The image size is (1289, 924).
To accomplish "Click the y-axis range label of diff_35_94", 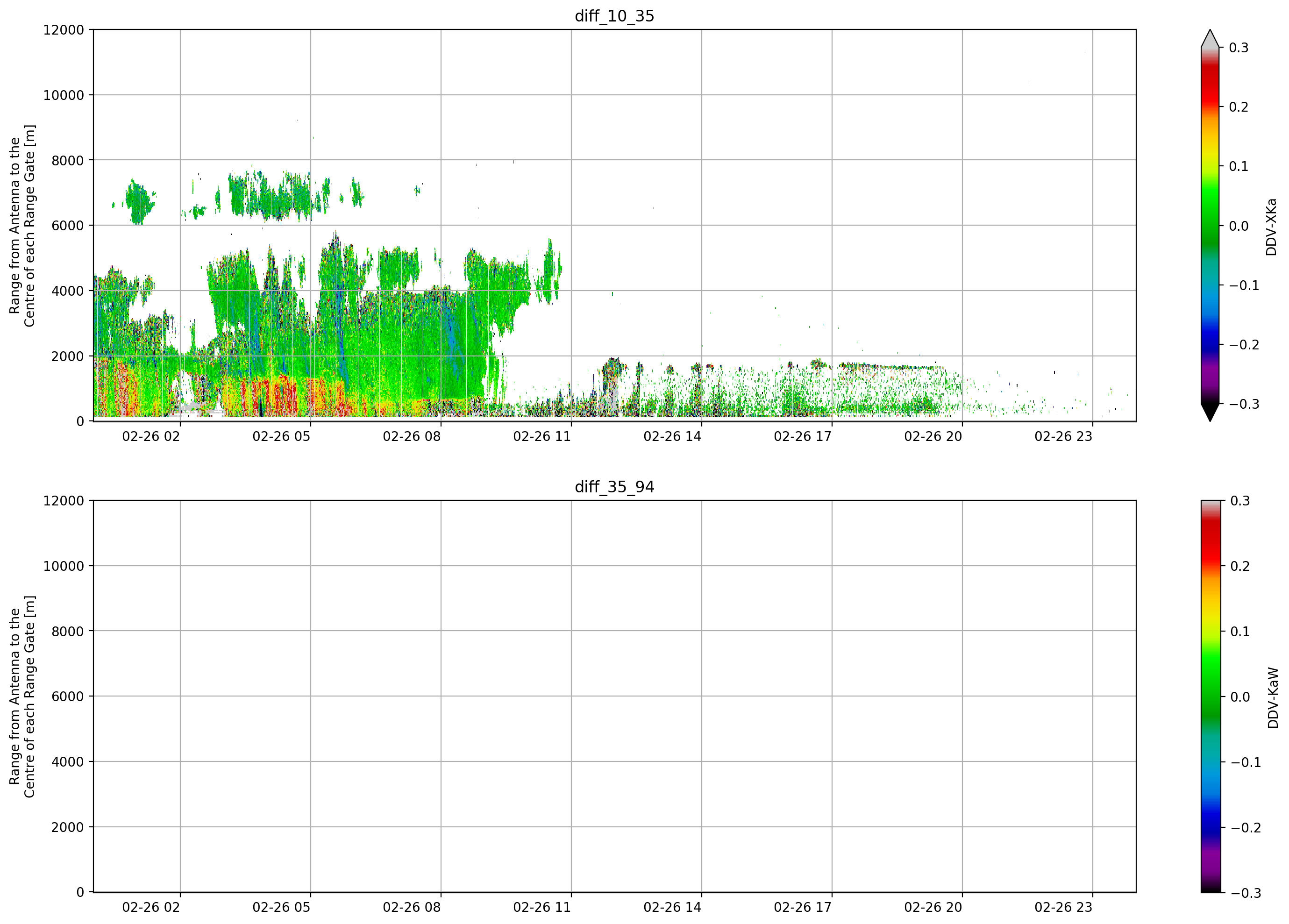I will (22, 696).
